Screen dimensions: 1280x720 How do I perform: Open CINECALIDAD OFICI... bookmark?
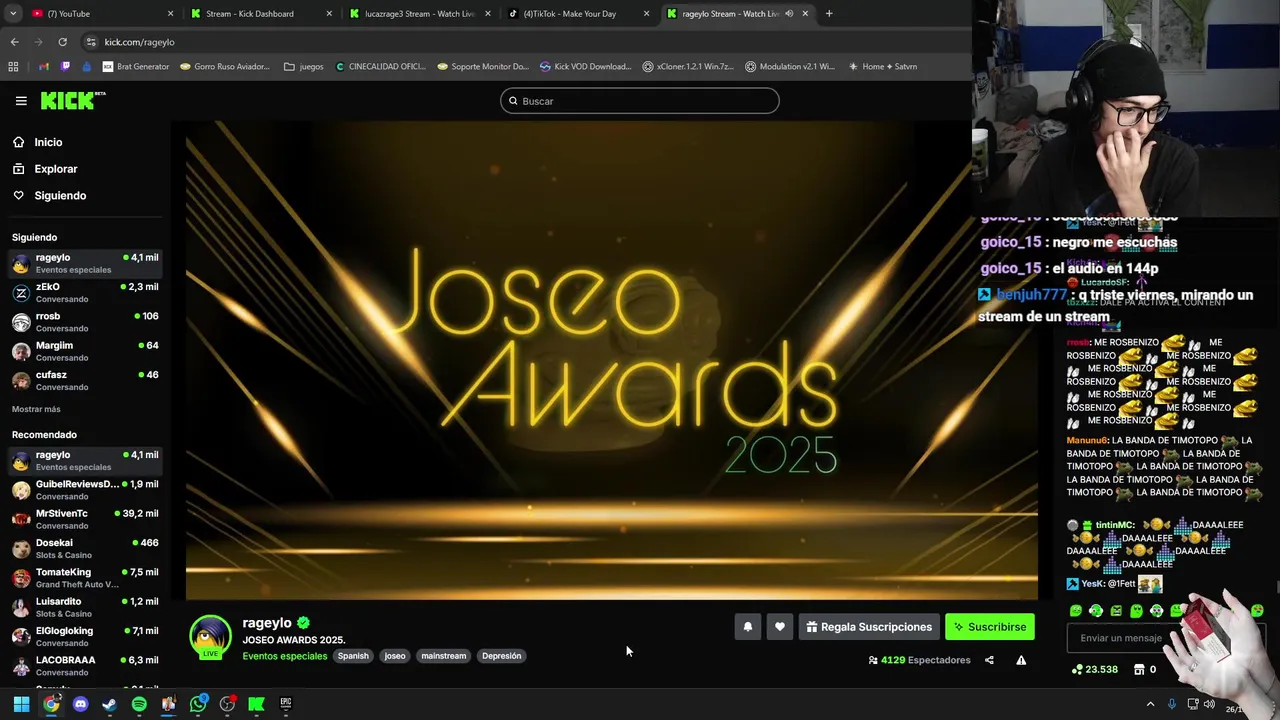380,67
